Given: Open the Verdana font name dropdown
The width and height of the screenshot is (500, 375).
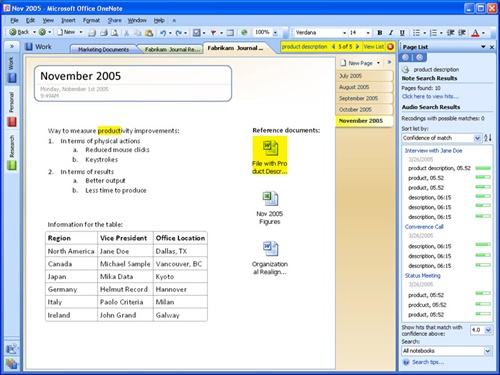Looking at the screenshot, I should [x=344, y=33].
